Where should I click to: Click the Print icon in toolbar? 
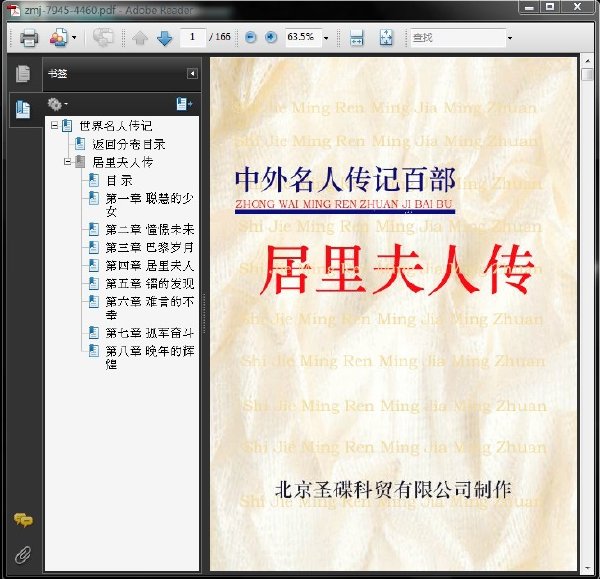tap(29, 38)
